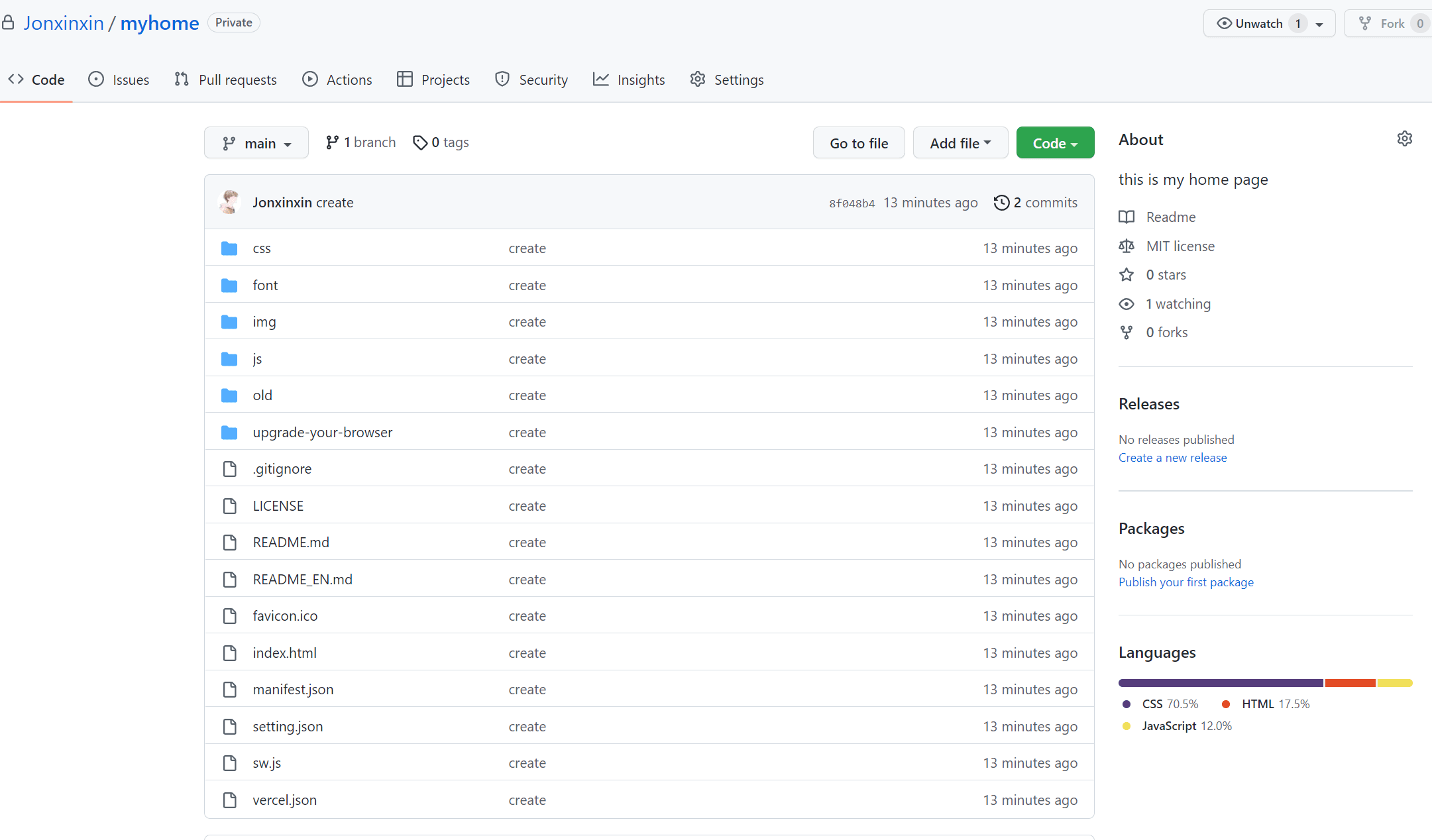Click the purple CSS language bar segment
The height and width of the screenshot is (840, 1432).
pyautogui.click(x=1220, y=683)
